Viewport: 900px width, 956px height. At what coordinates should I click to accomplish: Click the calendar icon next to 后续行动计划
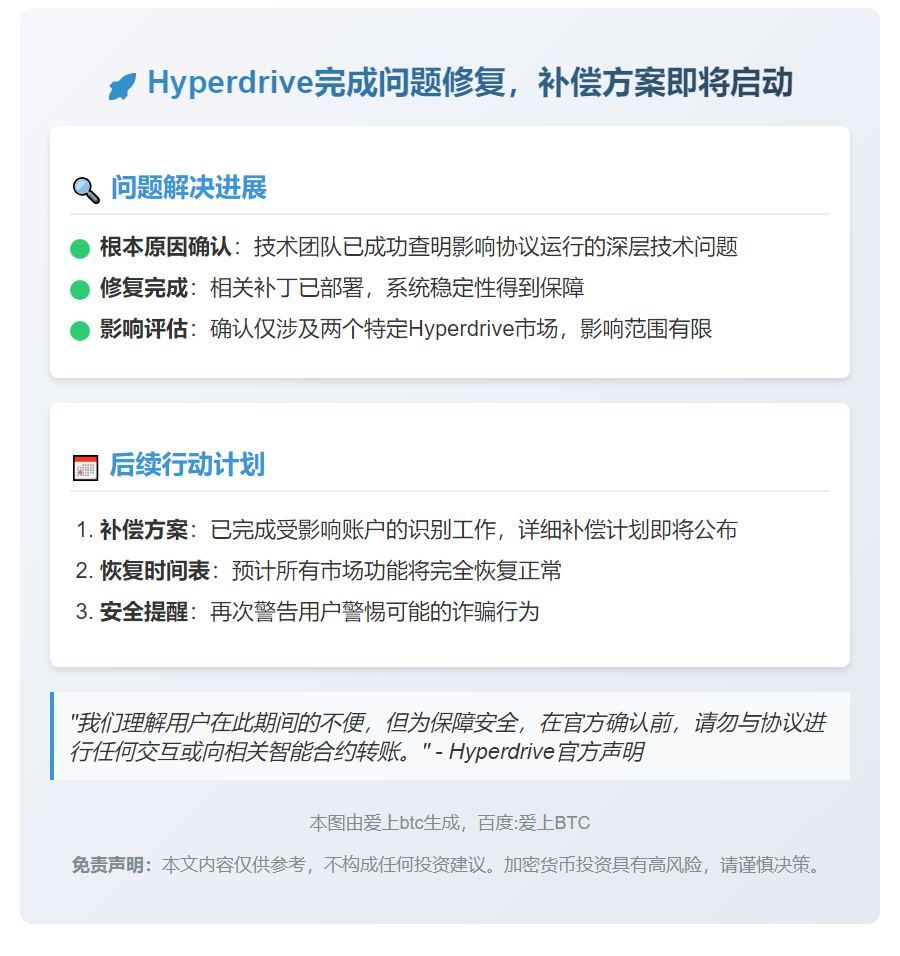84,462
